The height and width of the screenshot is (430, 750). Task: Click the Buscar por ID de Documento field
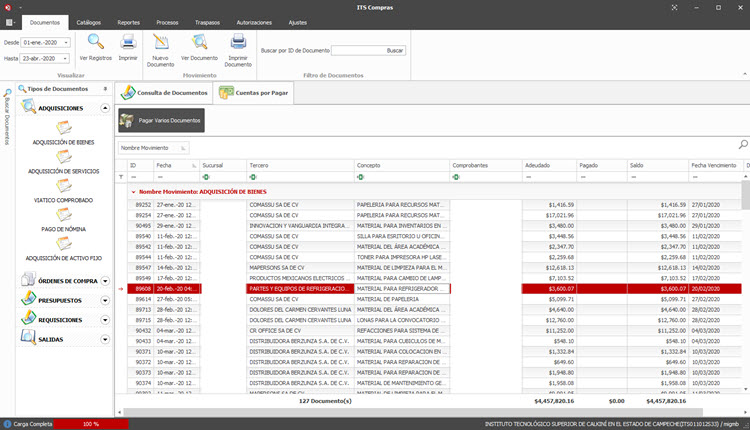(x=357, y=50)
